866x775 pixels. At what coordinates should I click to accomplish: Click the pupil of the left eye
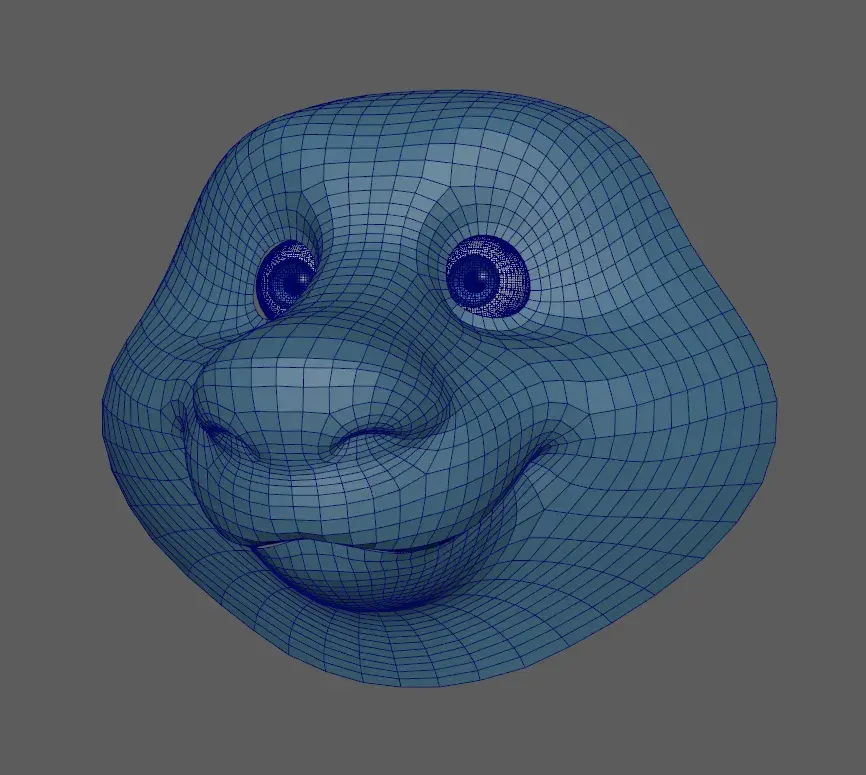click(x=292, y=282)
